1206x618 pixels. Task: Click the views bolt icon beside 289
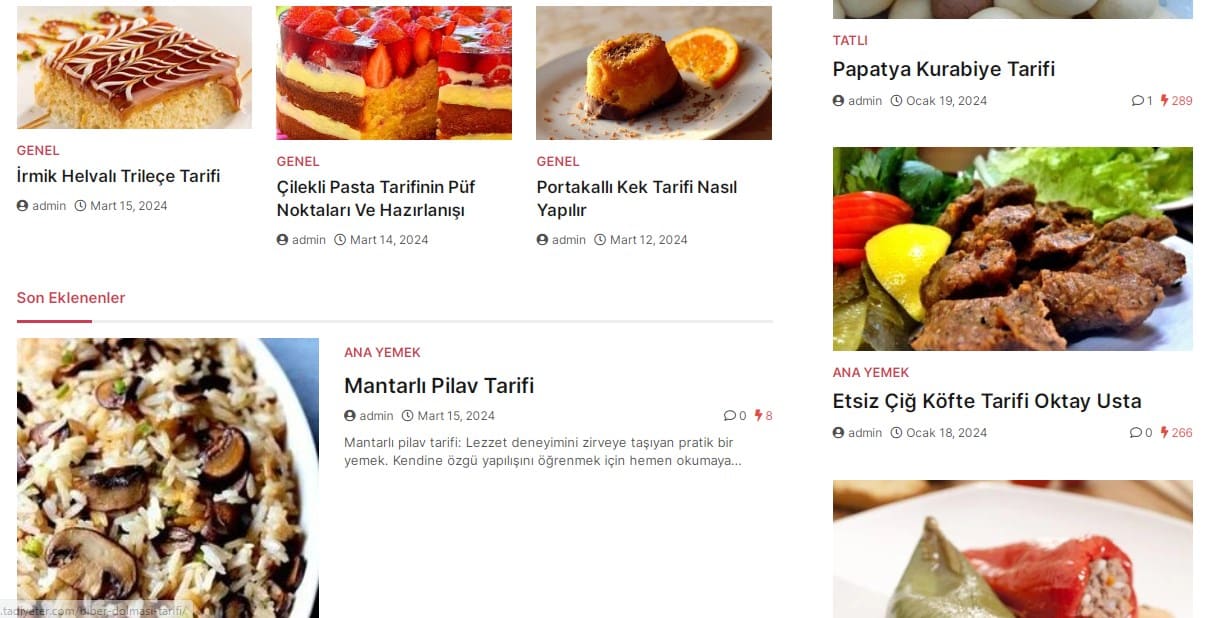pos(1164,101)
